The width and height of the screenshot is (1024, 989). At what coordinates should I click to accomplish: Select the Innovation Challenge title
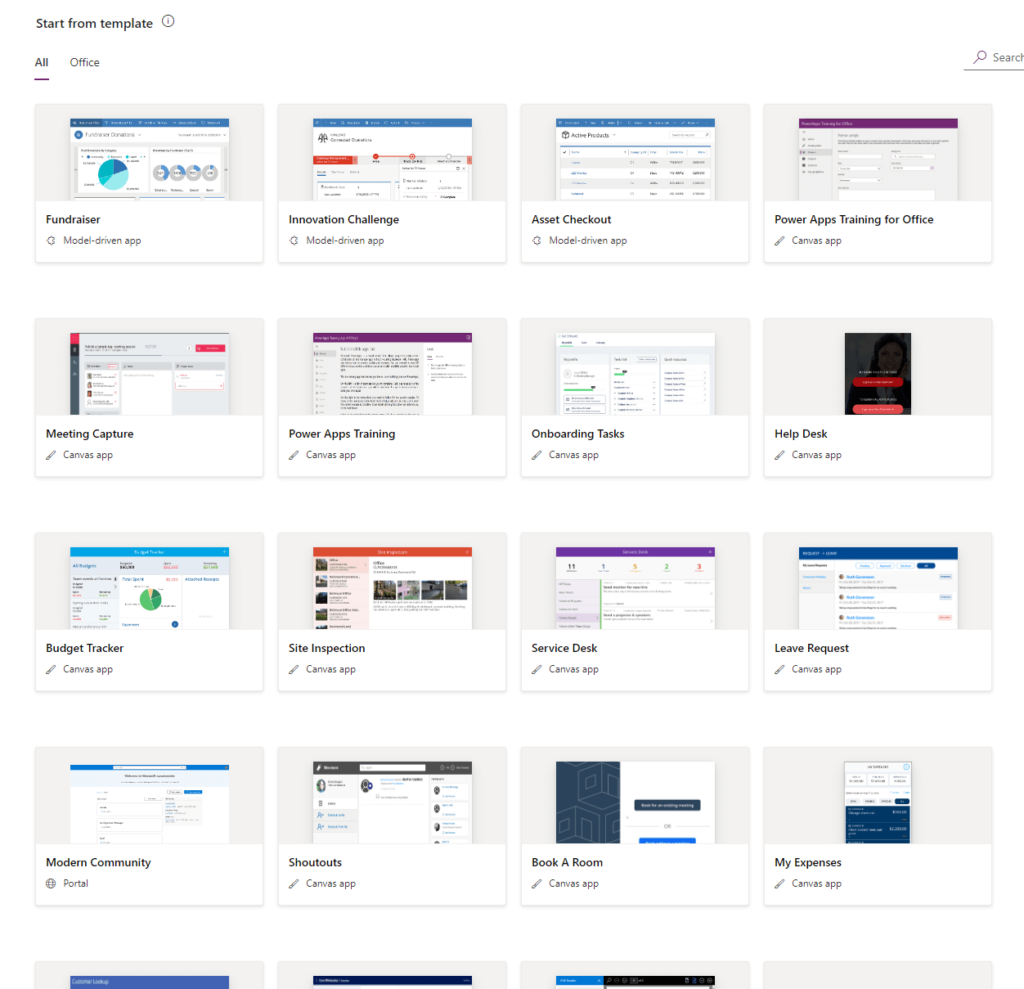click(344, 219)
